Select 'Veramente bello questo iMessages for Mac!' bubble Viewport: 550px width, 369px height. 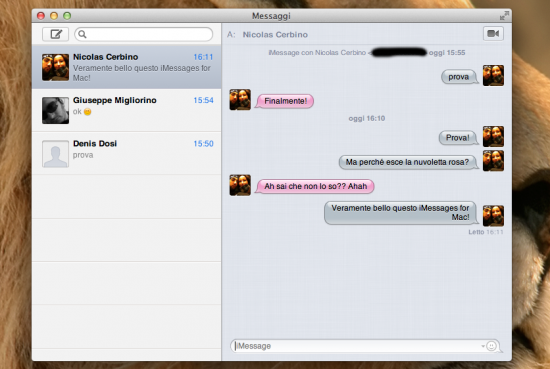401,213
